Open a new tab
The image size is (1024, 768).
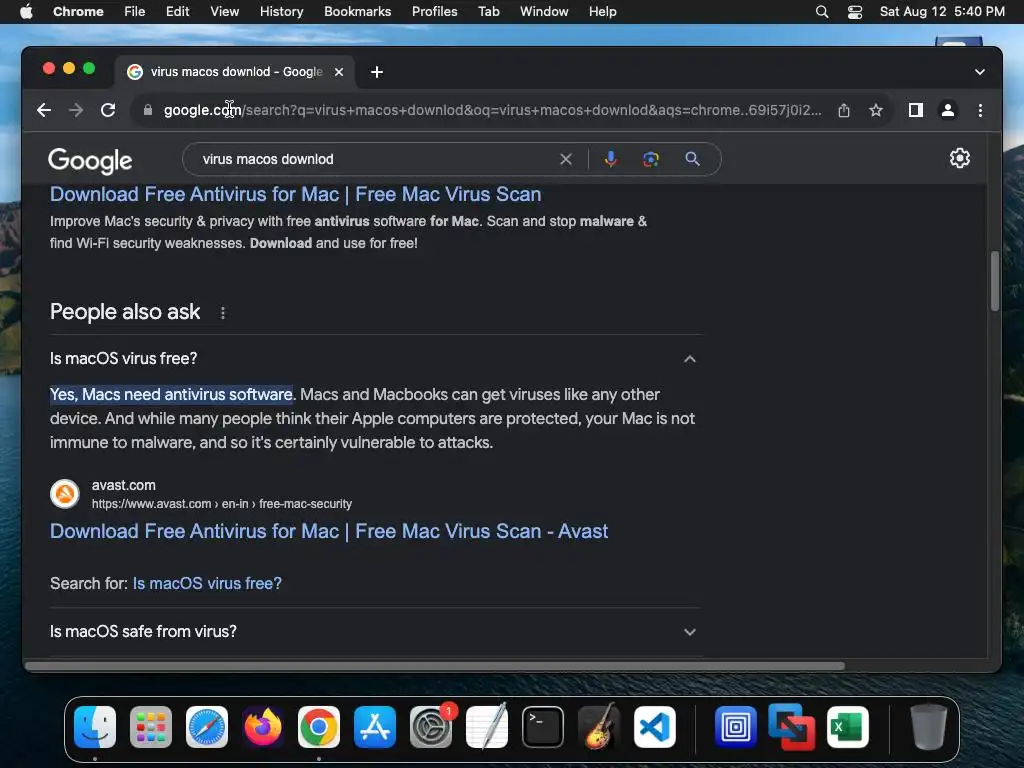377,72
